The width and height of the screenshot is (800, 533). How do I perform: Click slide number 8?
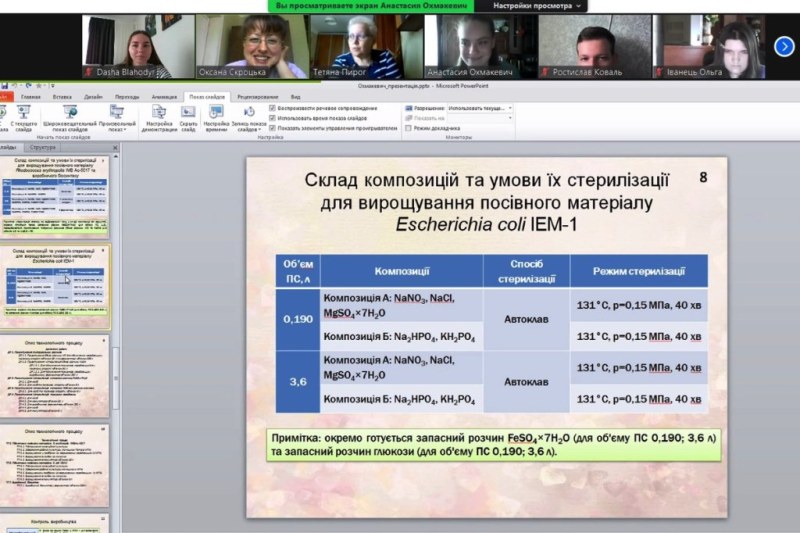[x=703, y=177]
